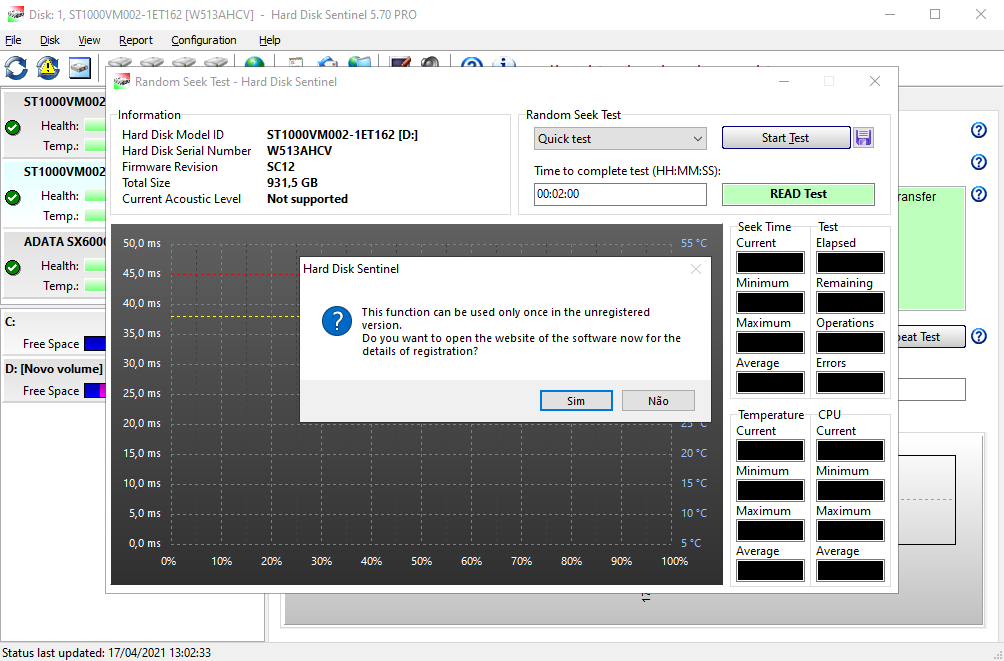1004x661 pixels.
Task: Click the Random Seek Test window title icon
Action: 122,82
